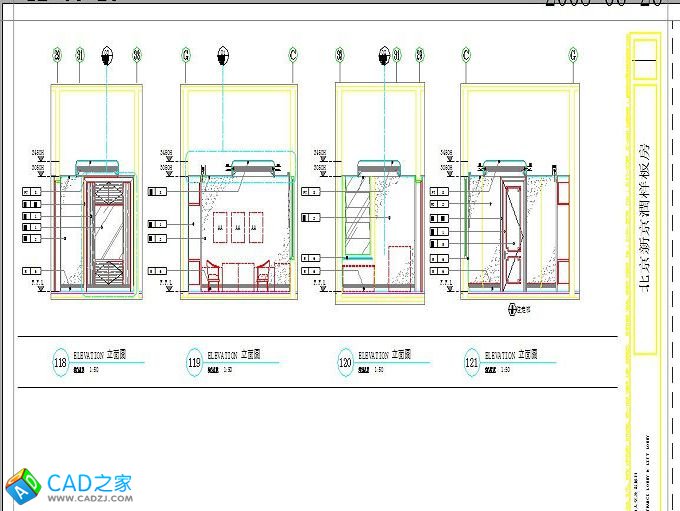Select the left chair in elevation 119
The image size is (680, 511).
tap(211, 275)
